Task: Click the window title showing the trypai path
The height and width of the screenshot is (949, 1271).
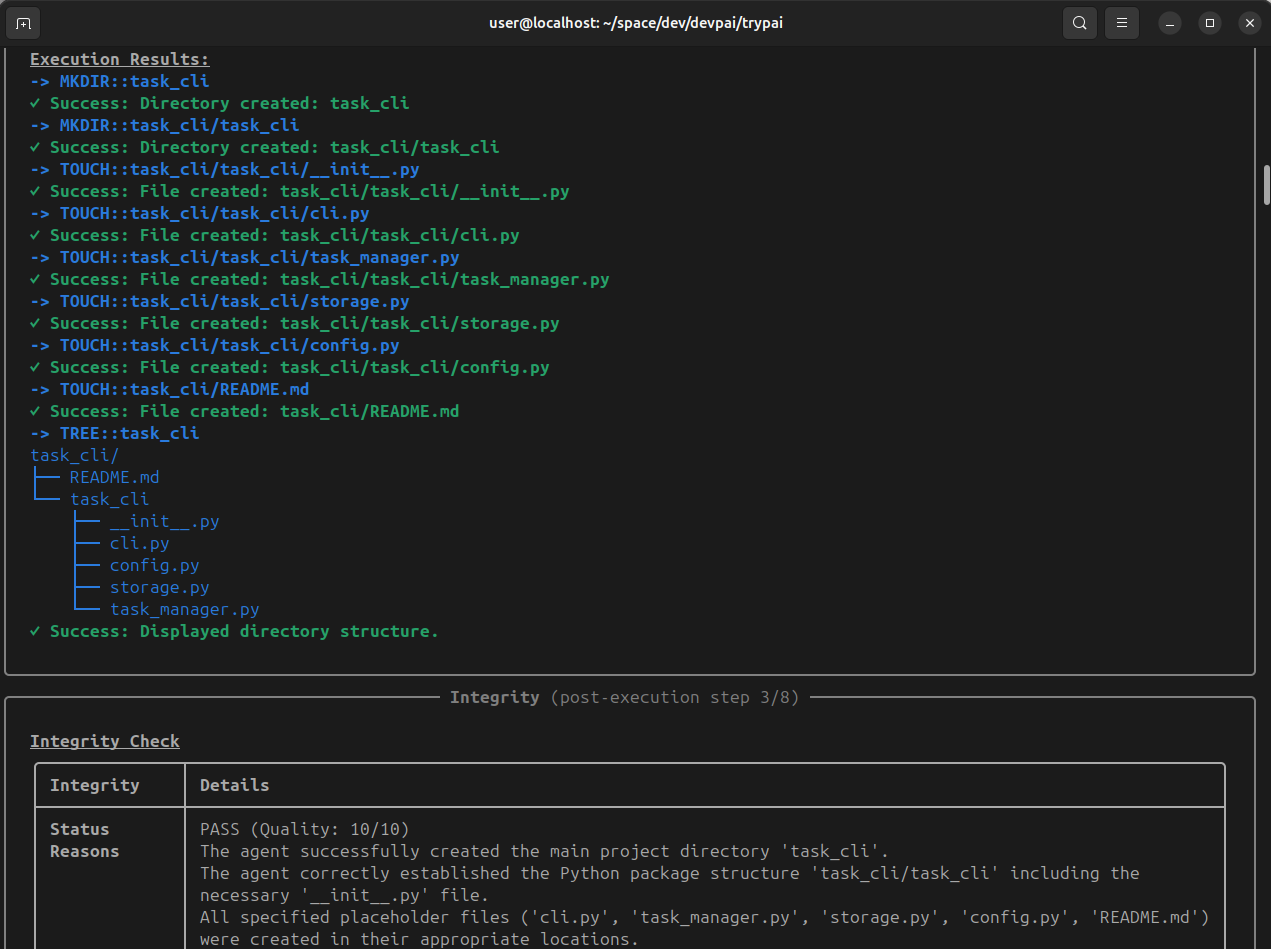Action: pos(635,23)
